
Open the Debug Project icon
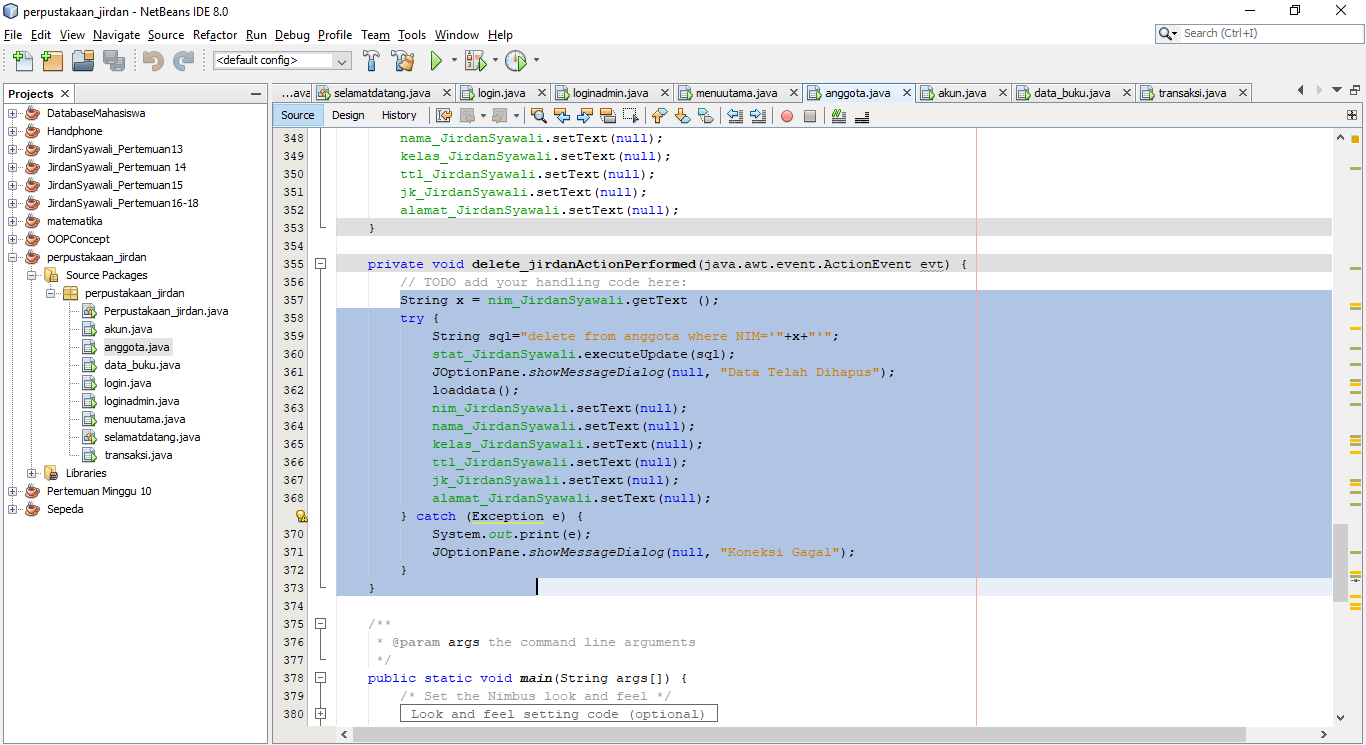tap(475, 59)
